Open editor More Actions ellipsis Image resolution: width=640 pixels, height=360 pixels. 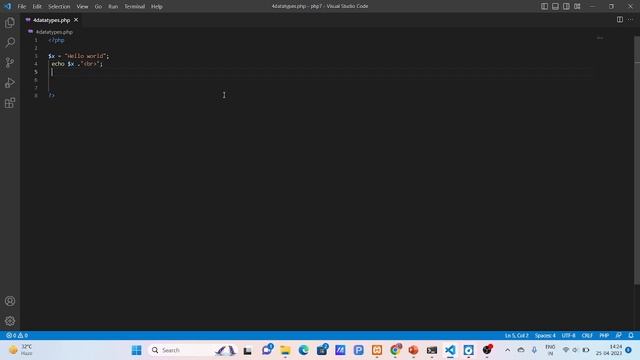631,20
